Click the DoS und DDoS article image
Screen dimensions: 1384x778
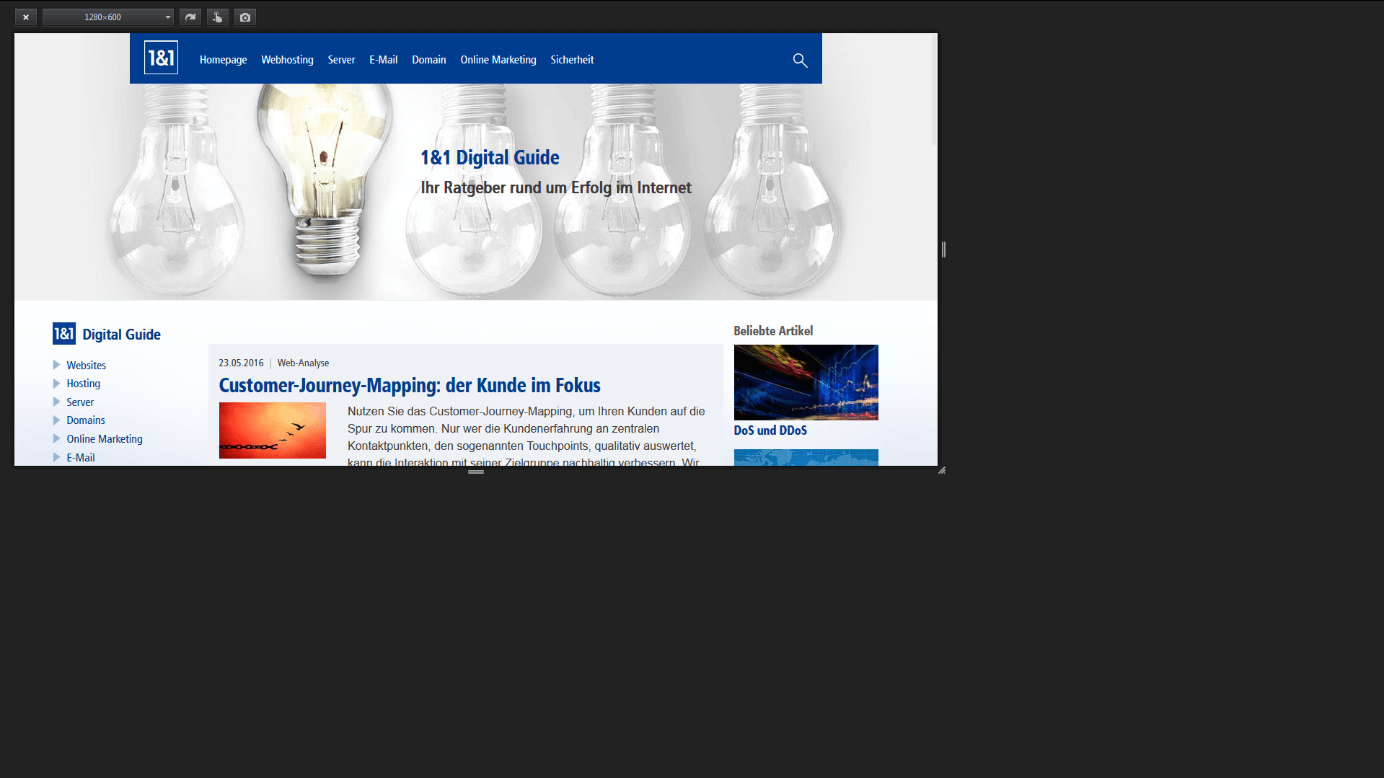coord(806,382)
